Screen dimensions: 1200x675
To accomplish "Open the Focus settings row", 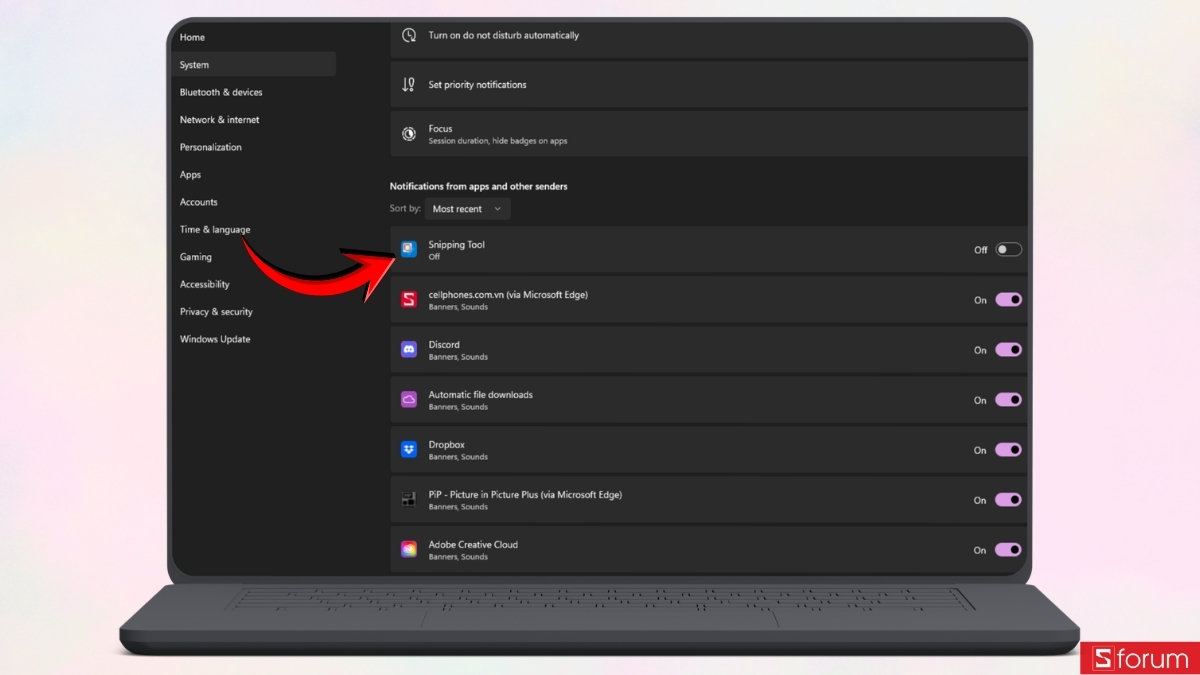I will point(709,134).
